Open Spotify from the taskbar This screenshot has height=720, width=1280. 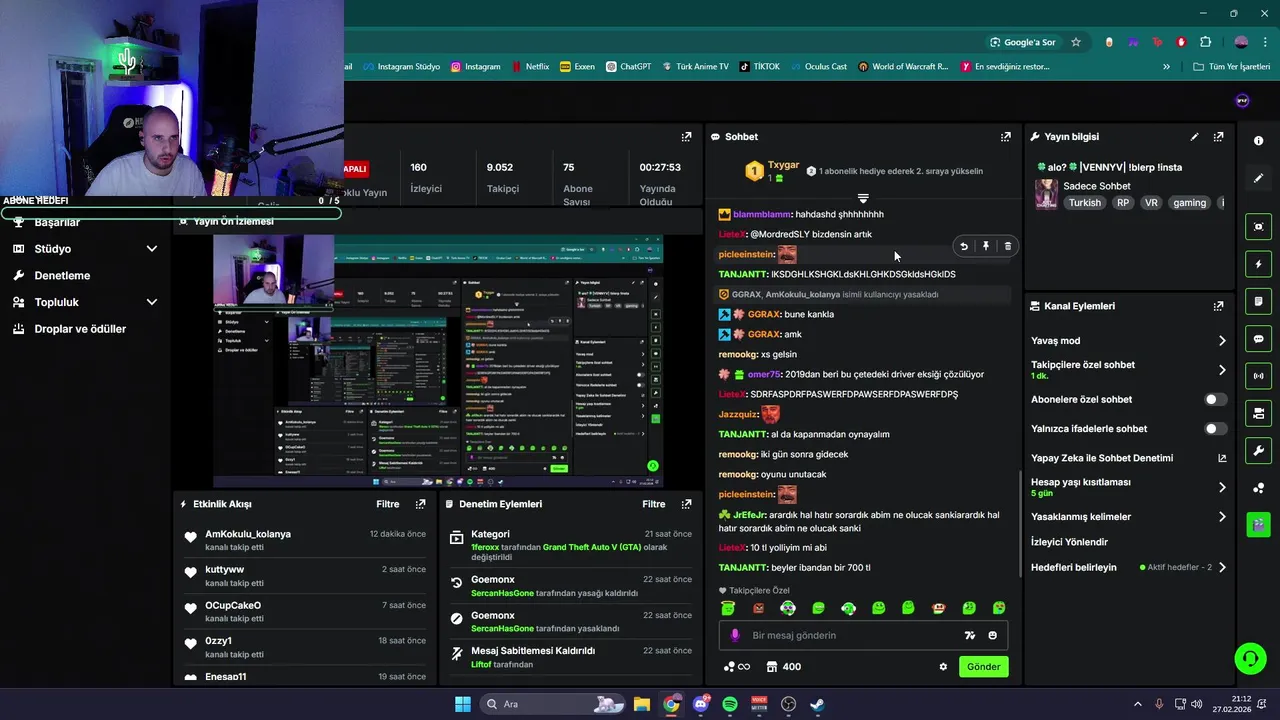(x=730, y=704)
